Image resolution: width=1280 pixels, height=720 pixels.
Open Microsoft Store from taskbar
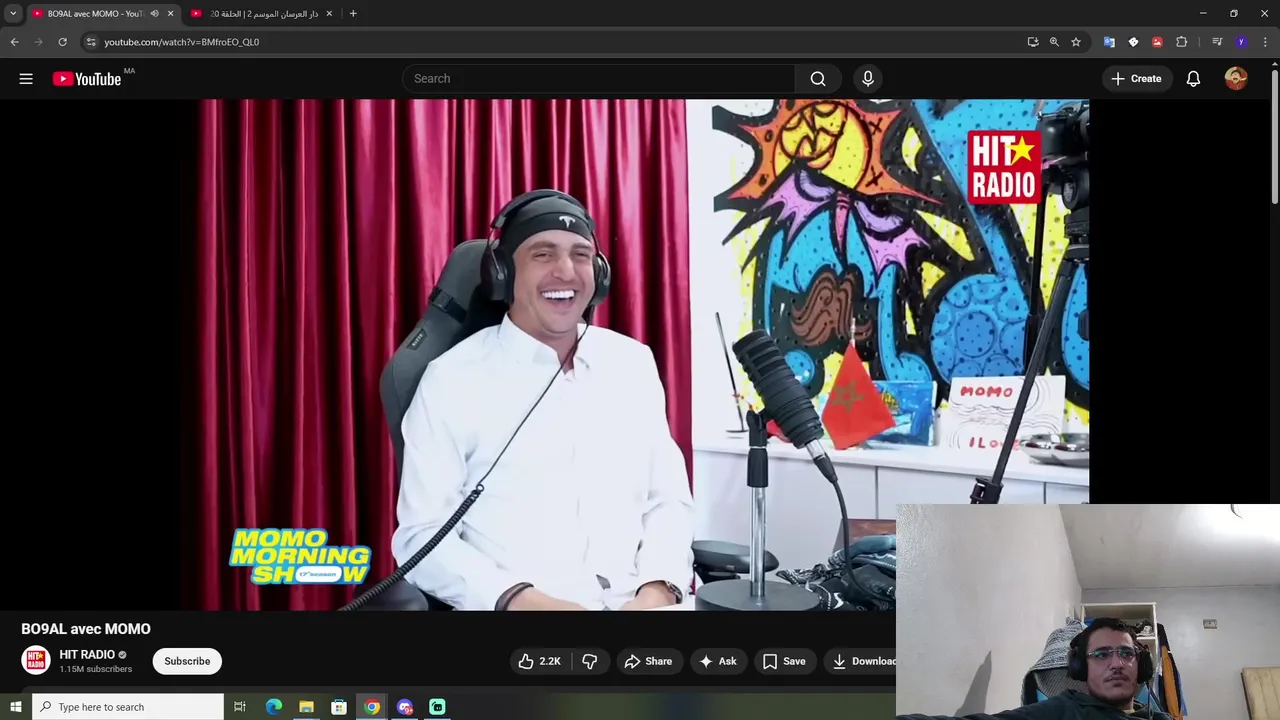coord(339,707)
